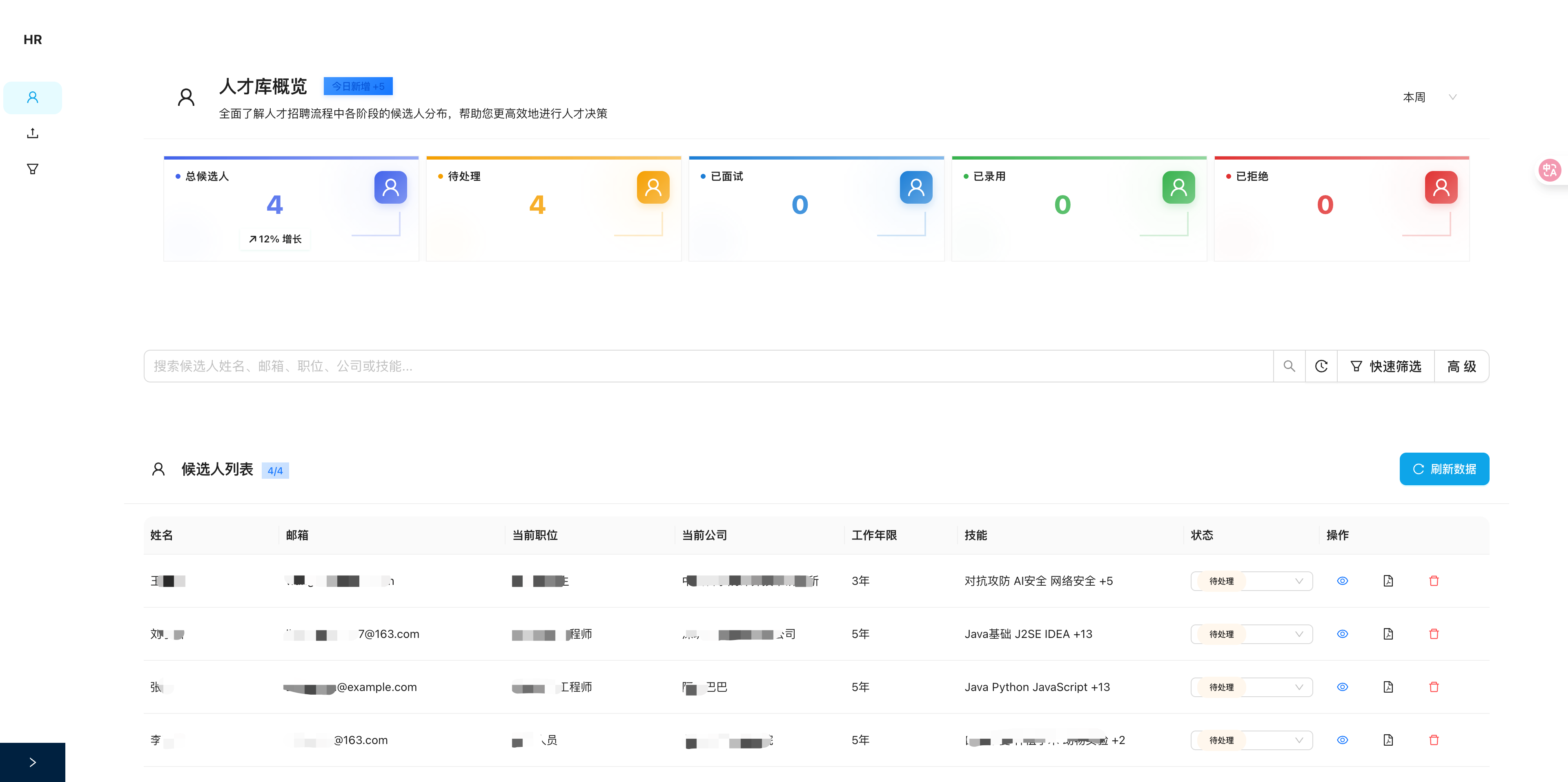Click the search history clock icon
This screenshot has width=1568, height=782.
[x=1321, y=367]
